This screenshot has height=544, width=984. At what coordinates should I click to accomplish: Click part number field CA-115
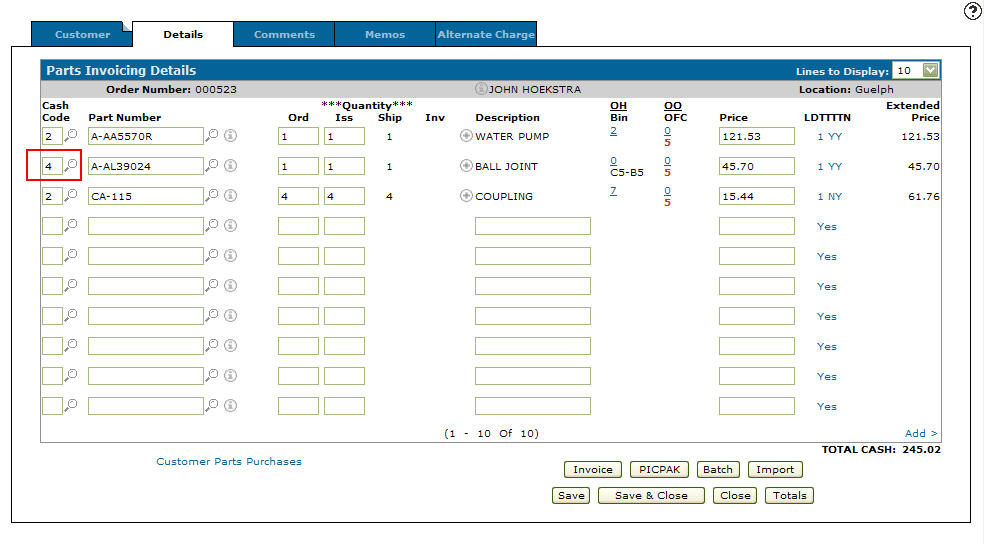146,196
